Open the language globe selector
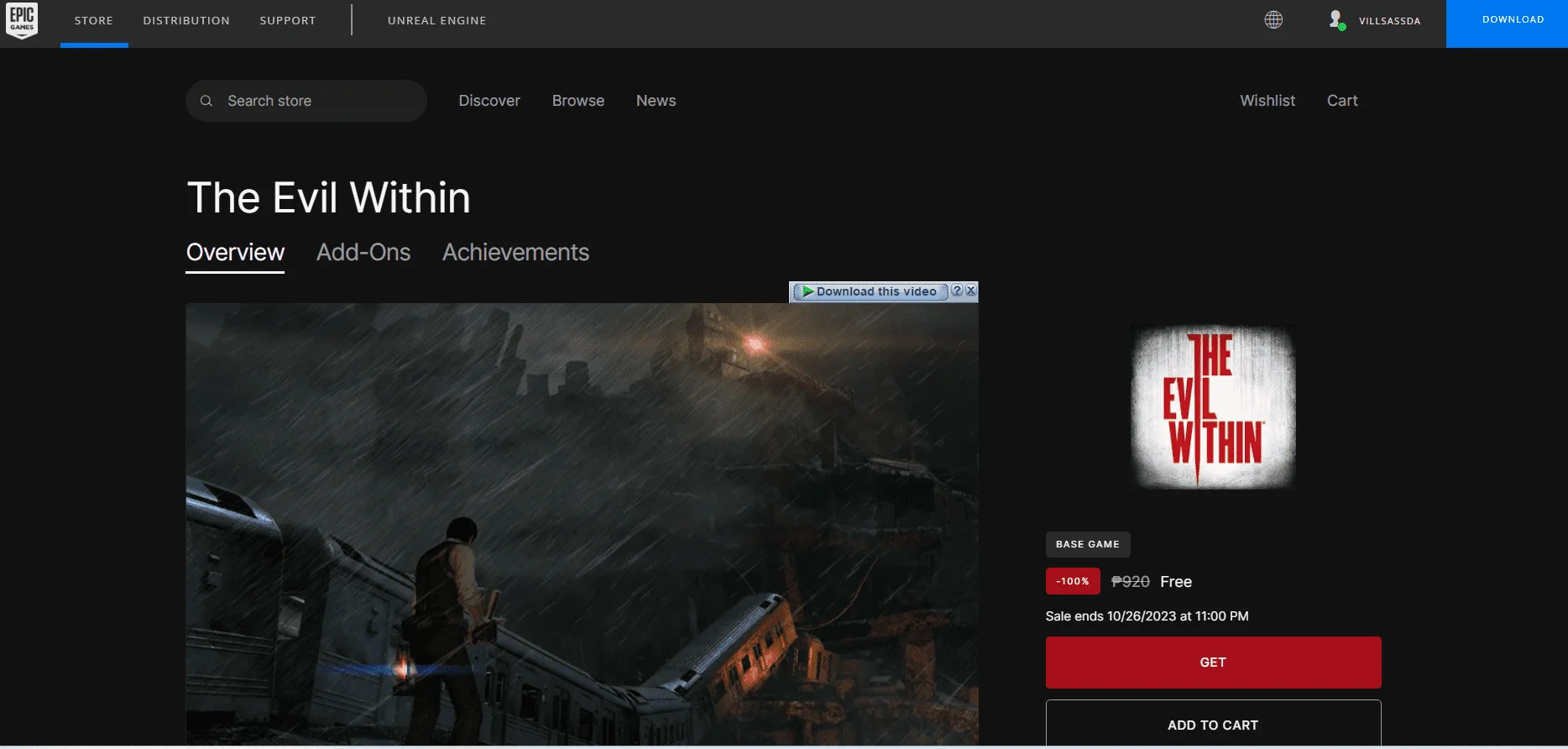The width and height of the screenshot is (1568, 749). [1273, 20]
